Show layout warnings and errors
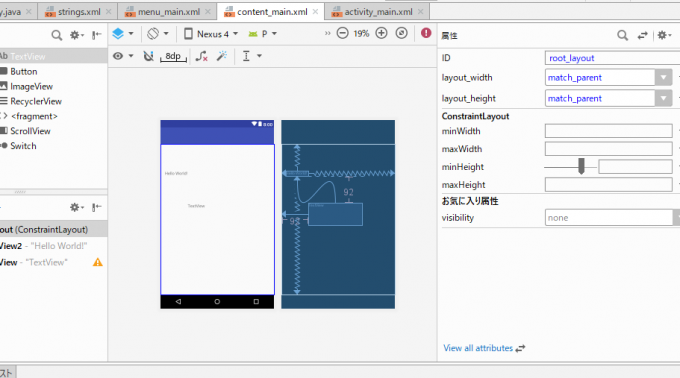 coord(426,33)
